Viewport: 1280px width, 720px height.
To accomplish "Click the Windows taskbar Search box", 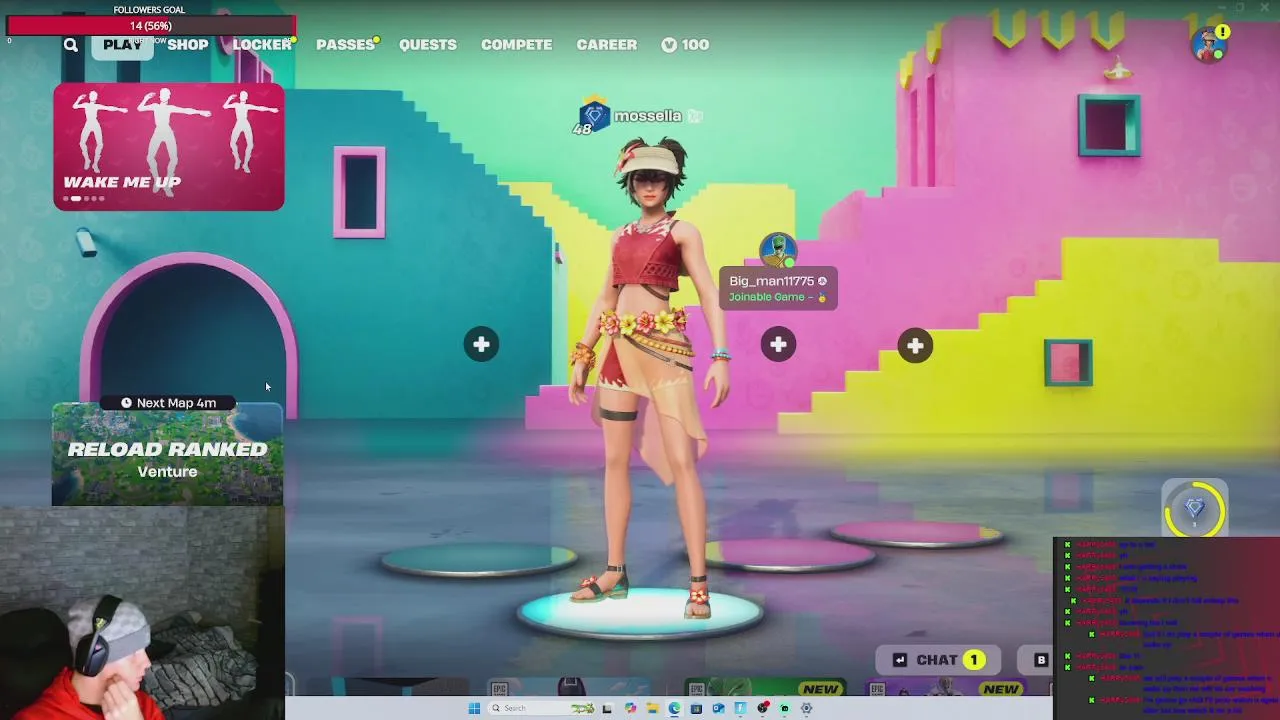I will (x=540, y=708).
